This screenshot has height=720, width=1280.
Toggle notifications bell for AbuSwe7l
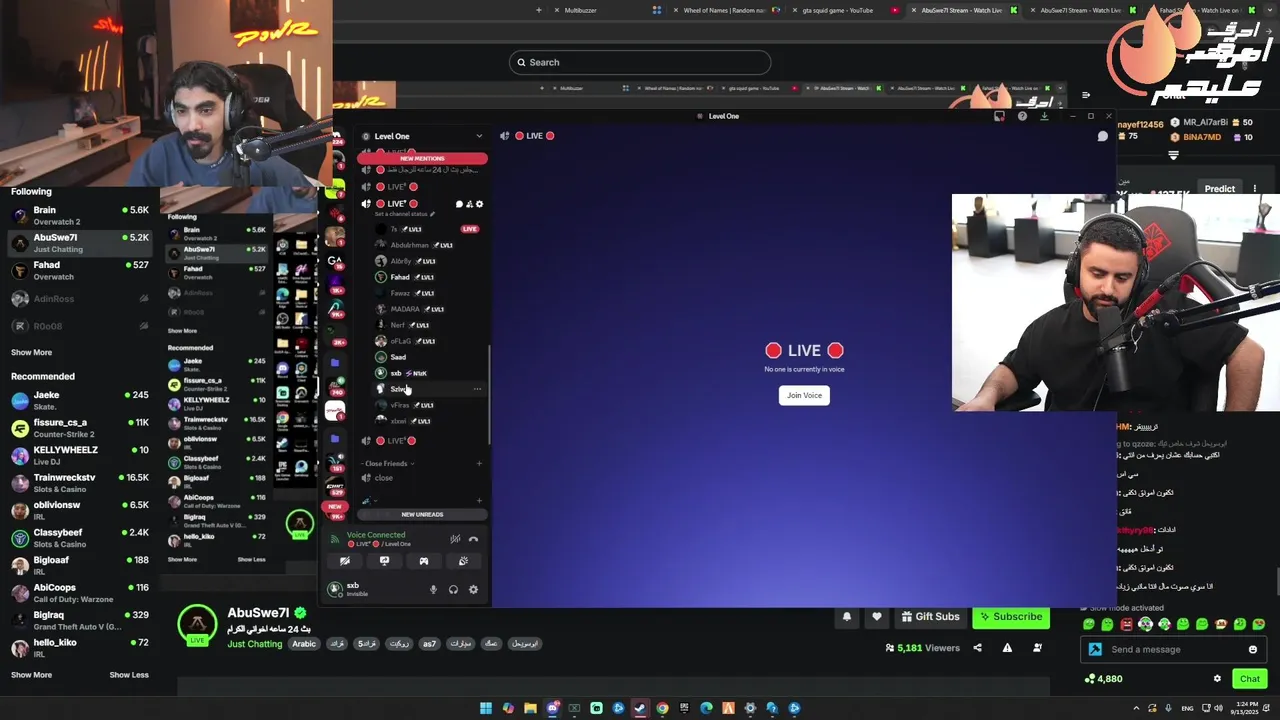tap(847, 617)
